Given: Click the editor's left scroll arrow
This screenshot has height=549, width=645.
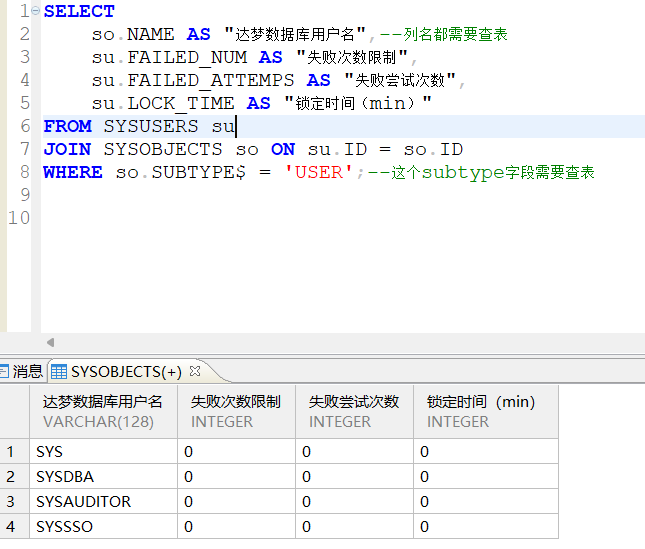Looking at the screenshot, I should [50, 342].
